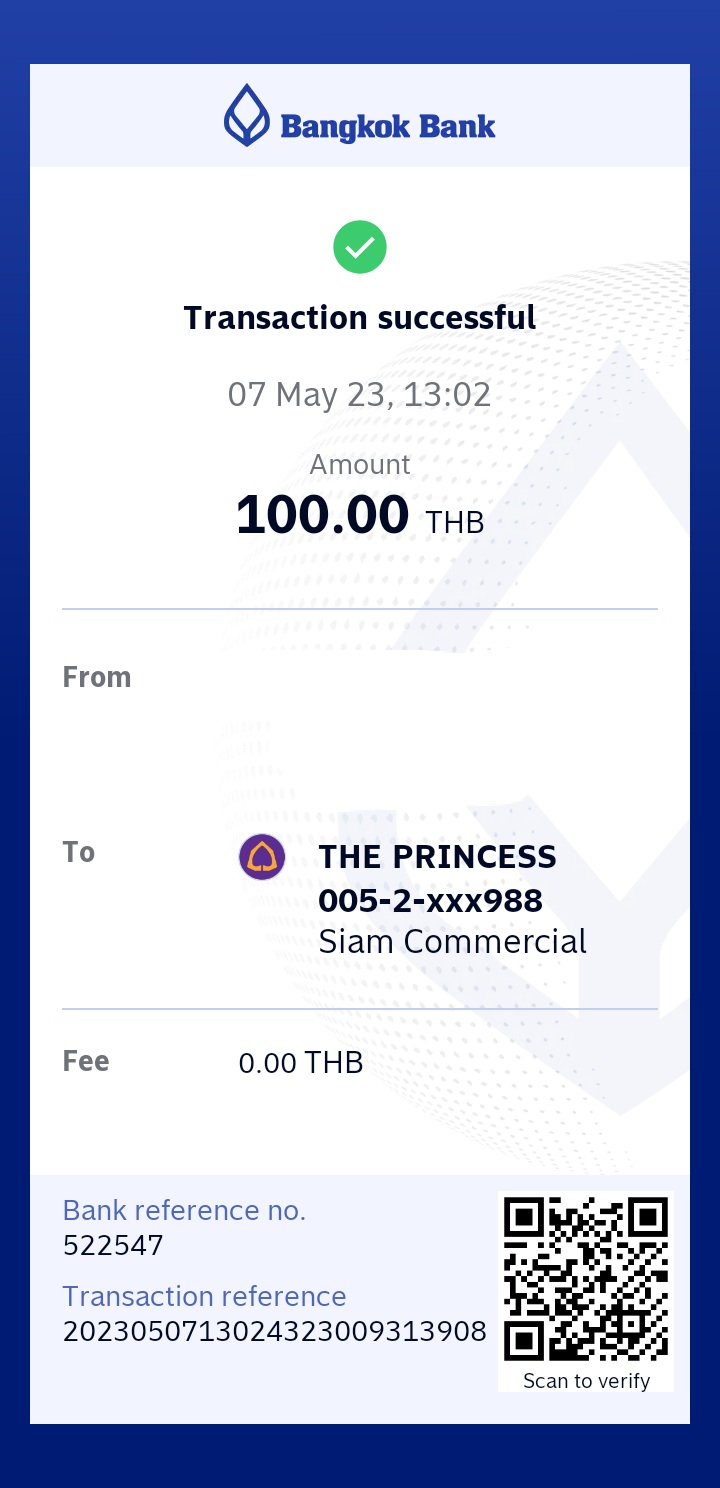Click the From section label
720x1488 pixels.
click(97, 677)
